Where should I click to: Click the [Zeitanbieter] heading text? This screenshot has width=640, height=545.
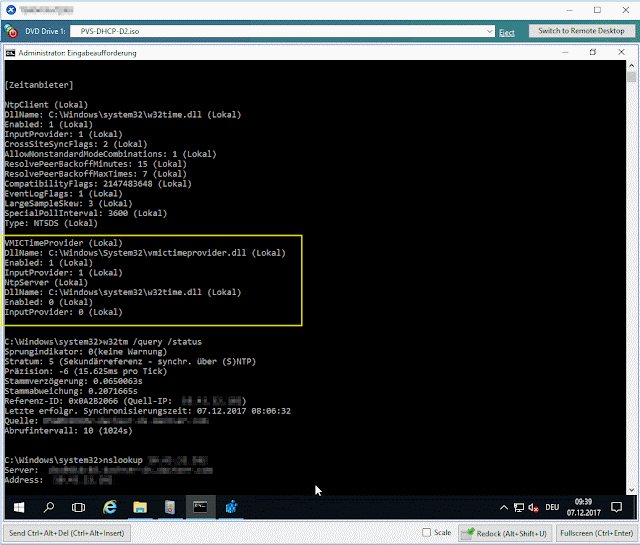point(39,85)
